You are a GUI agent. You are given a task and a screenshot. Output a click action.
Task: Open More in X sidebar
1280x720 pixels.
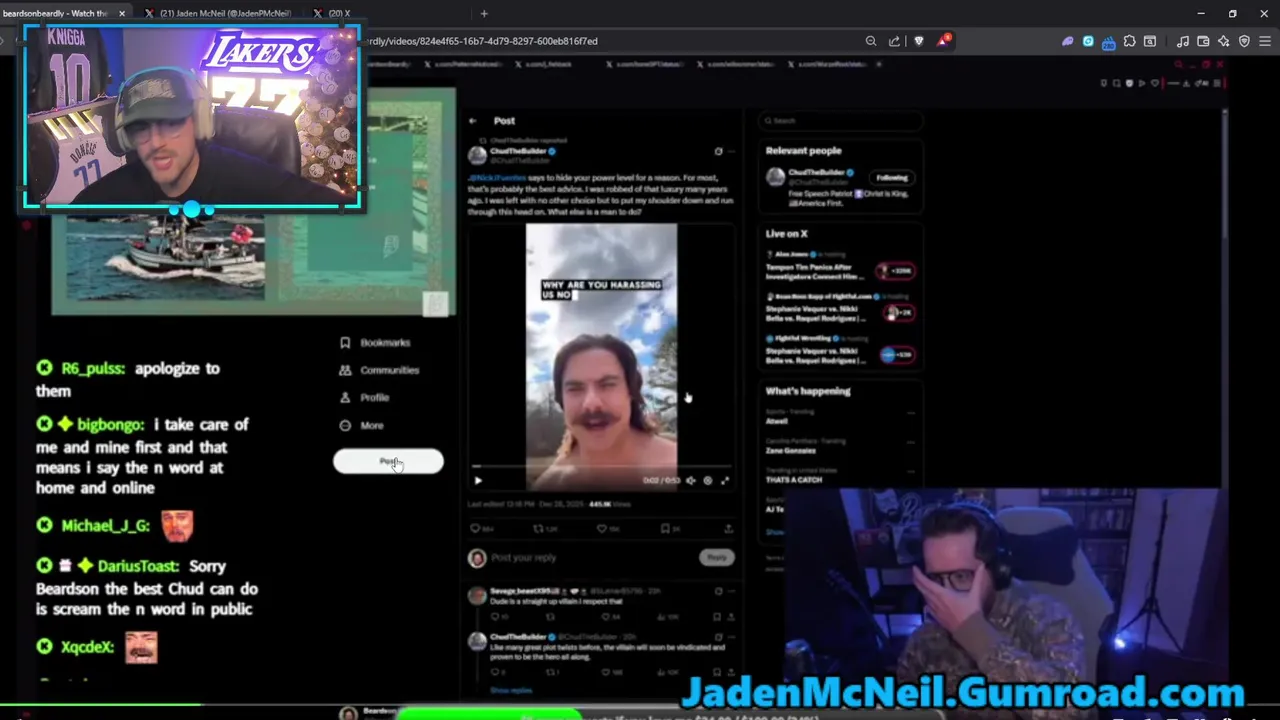tap(361, 426)
